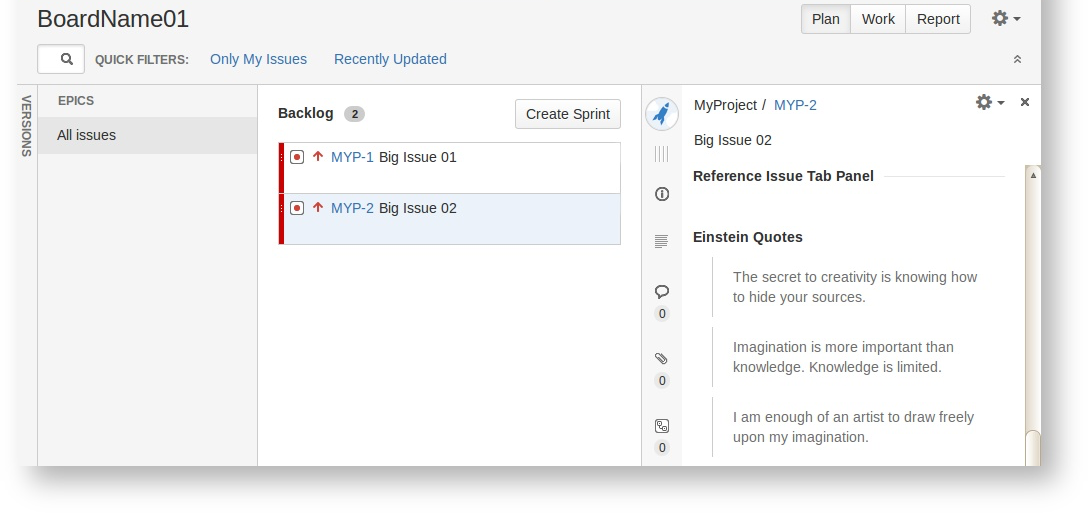This screenshot has height=514, width=1089.
Task: Click the bug type icon on MYP-1
Action: pyautogui.click(x=297, y=157)
